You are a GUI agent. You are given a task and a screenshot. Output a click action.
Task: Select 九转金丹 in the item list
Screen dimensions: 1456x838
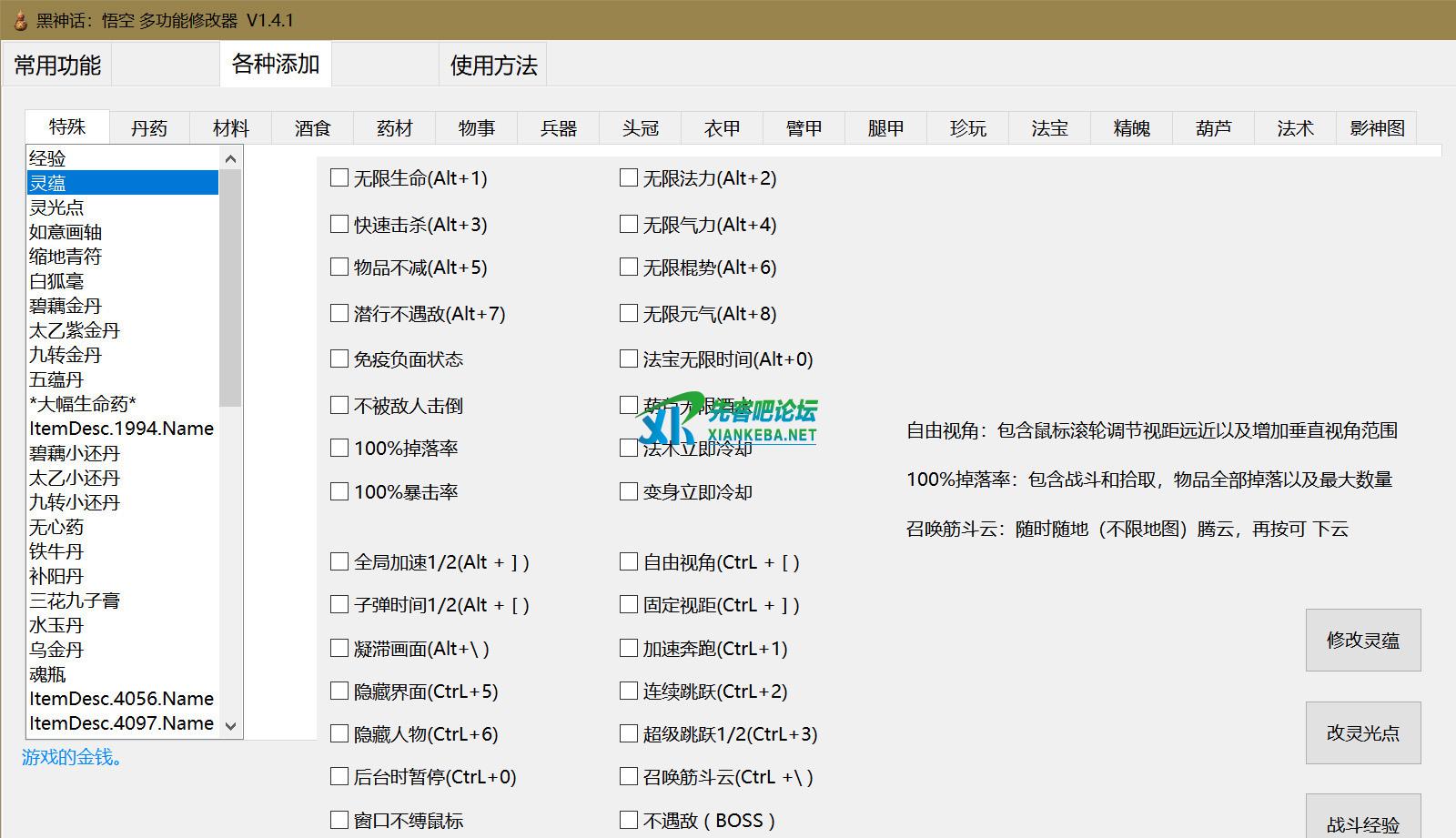pos(66,355)
